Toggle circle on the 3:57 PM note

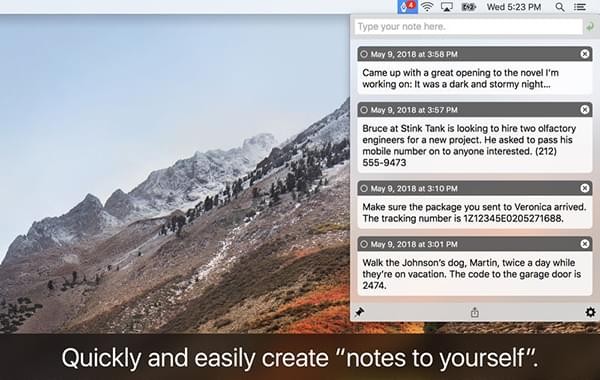(364, 110)
